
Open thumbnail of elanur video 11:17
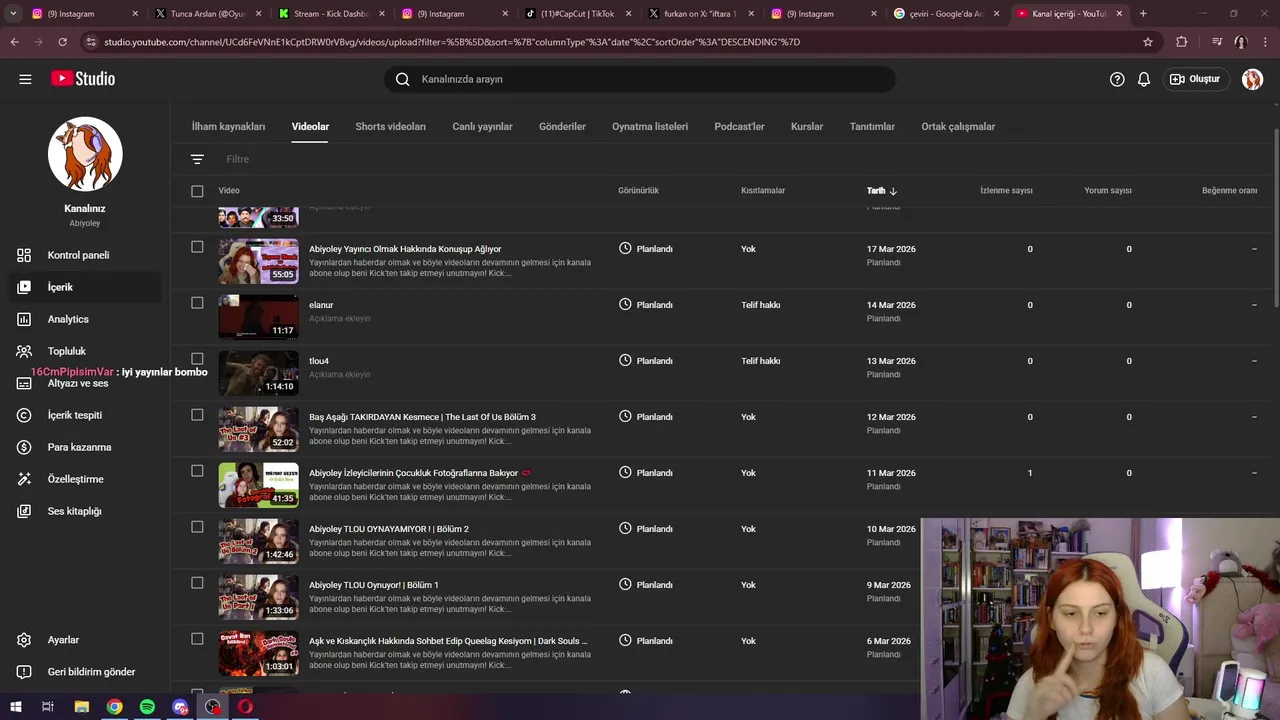pyautogui.click(x=258, y=317)
